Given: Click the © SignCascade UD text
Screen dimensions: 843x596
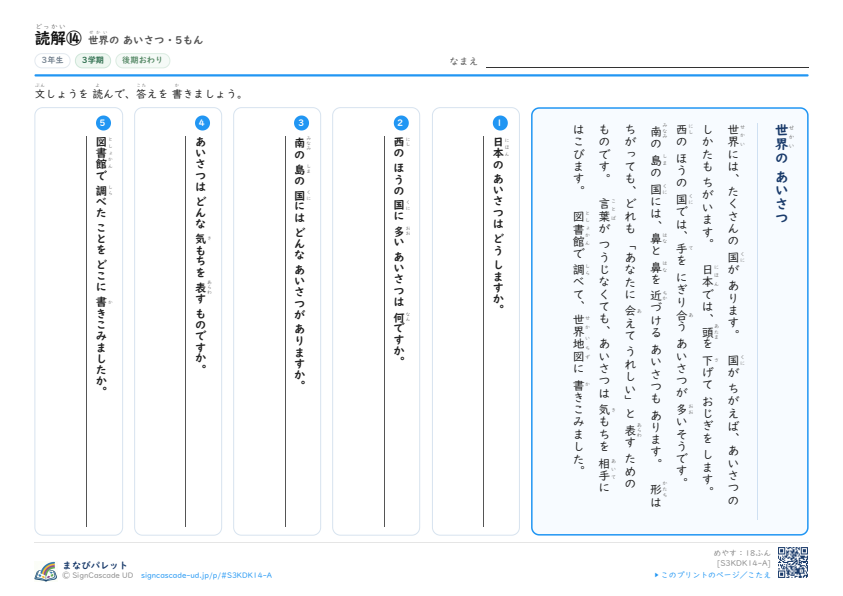Looking at the screenshot, I should pos(97,576).
